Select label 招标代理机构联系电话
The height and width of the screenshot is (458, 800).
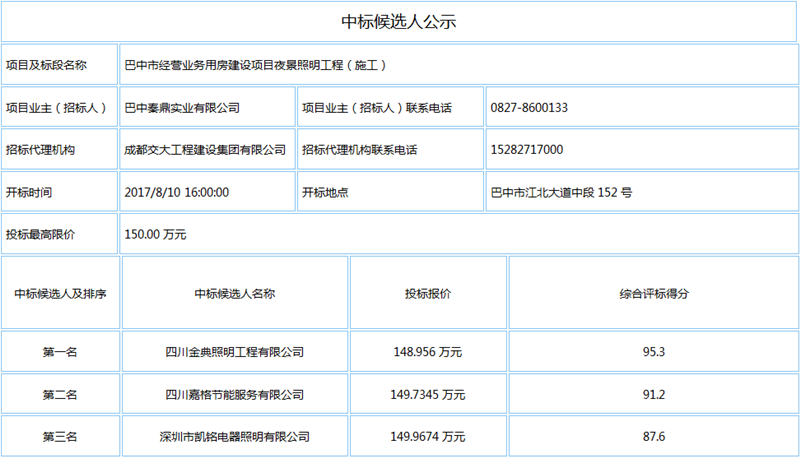click(x=360, y=149)
